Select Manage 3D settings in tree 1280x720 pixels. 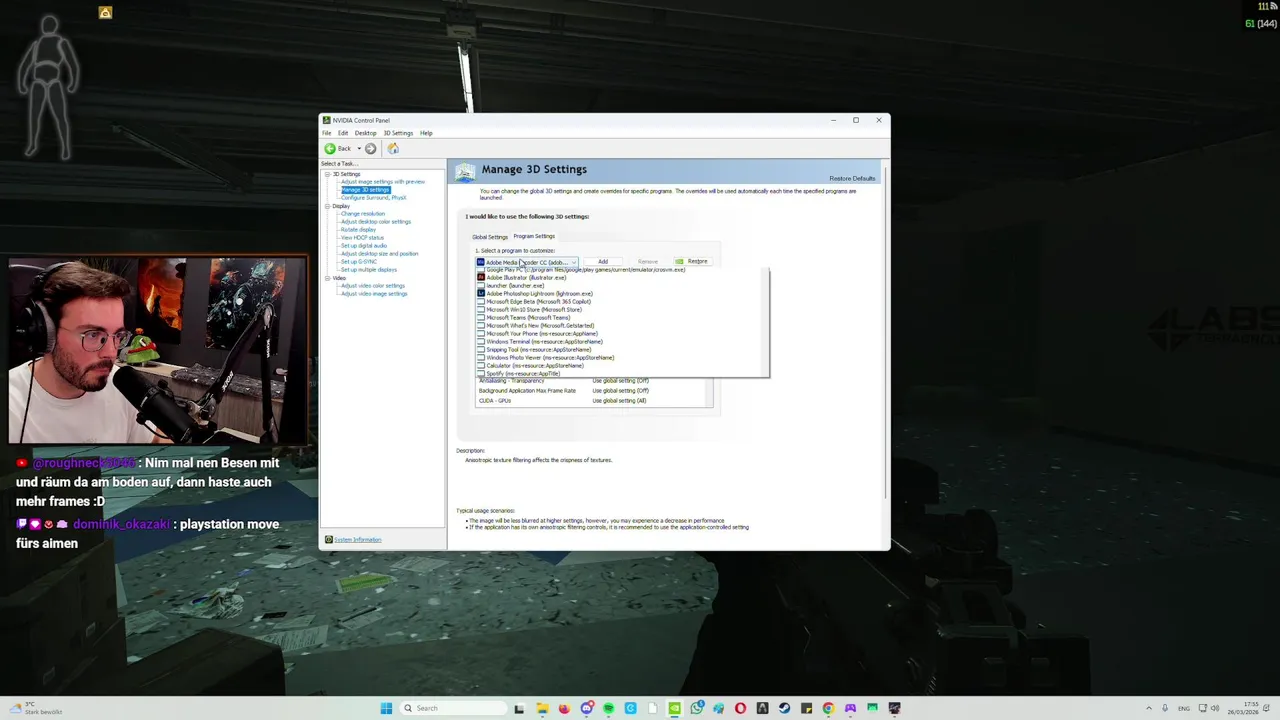tap(365, 190)
